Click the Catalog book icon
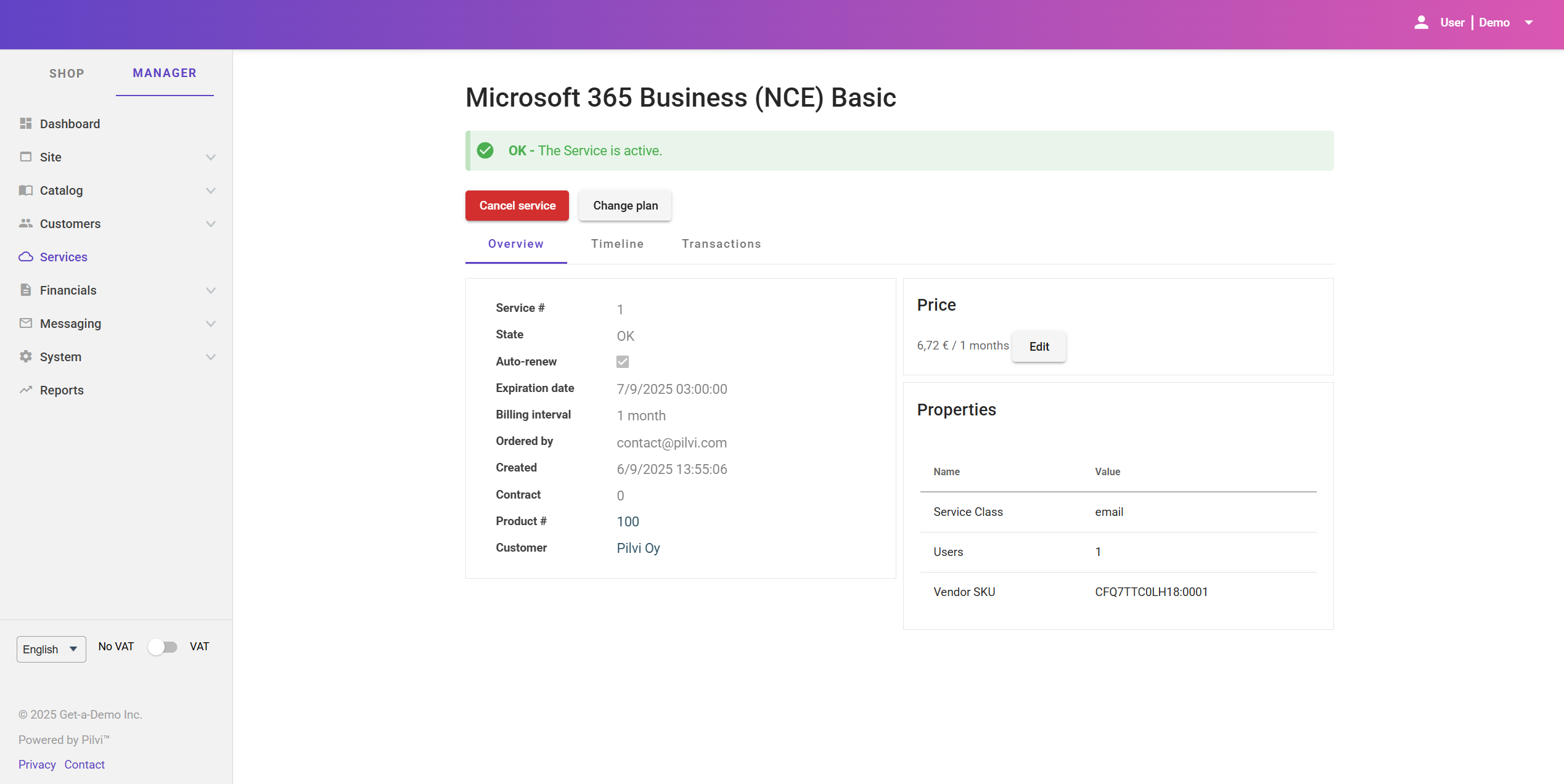Image resolution: width=1564 pixels, height=784 pixels. coord(25,190)
